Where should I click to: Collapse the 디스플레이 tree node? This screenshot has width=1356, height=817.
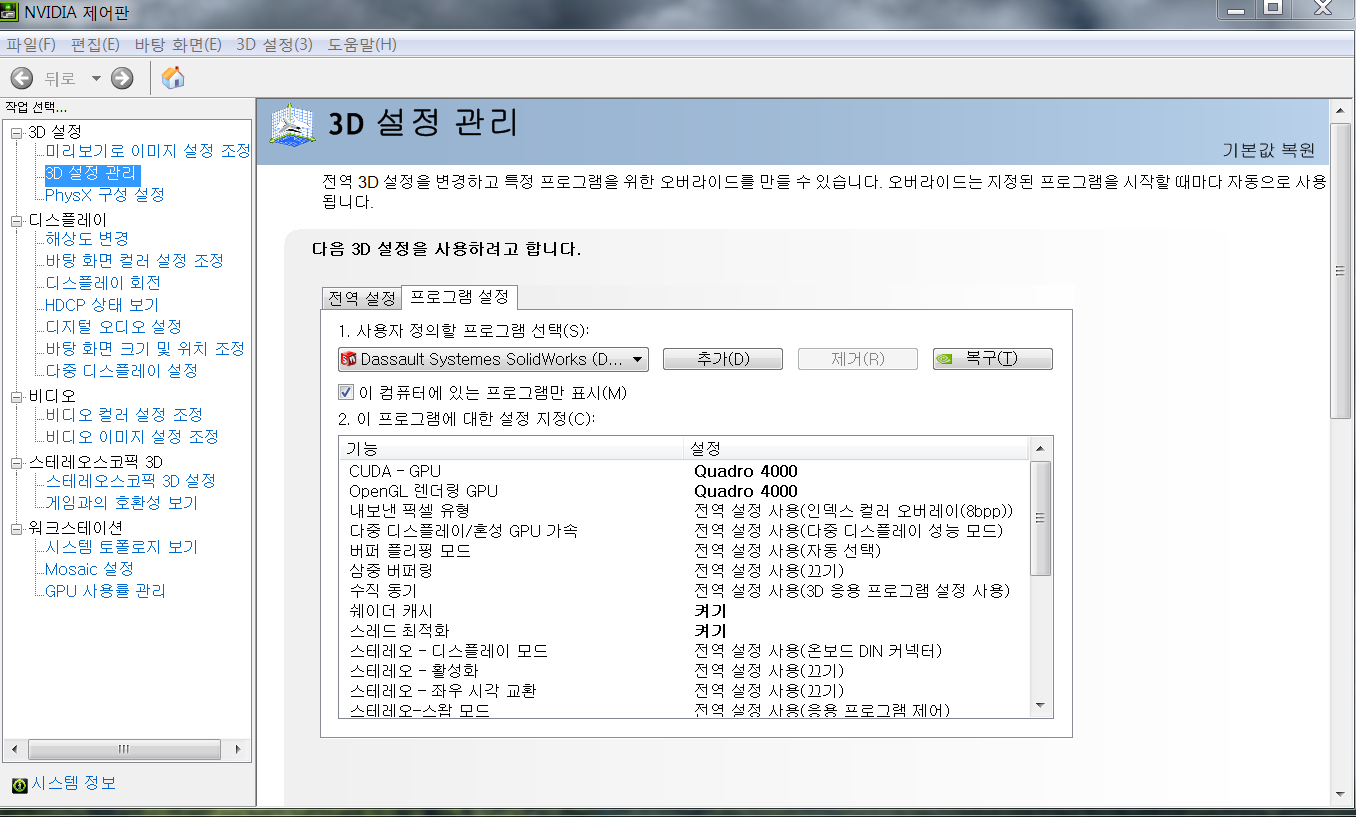16,221
